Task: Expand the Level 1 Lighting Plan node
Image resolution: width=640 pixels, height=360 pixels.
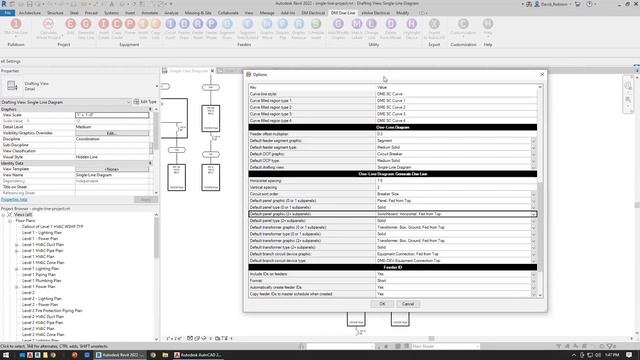Action: (x=17, y=269)
